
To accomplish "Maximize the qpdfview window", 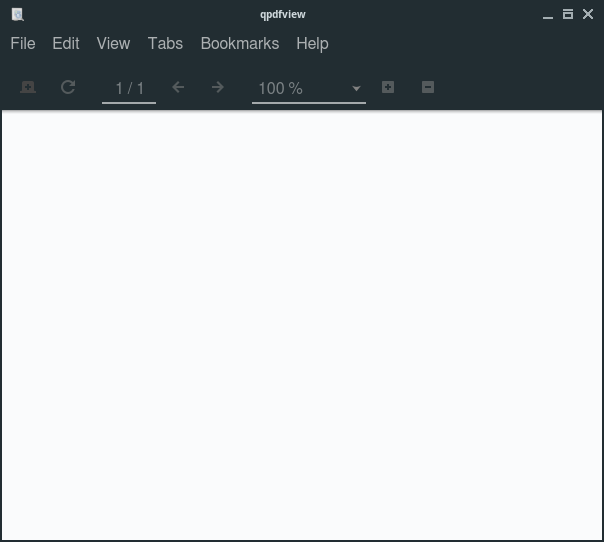I will 568,14.
